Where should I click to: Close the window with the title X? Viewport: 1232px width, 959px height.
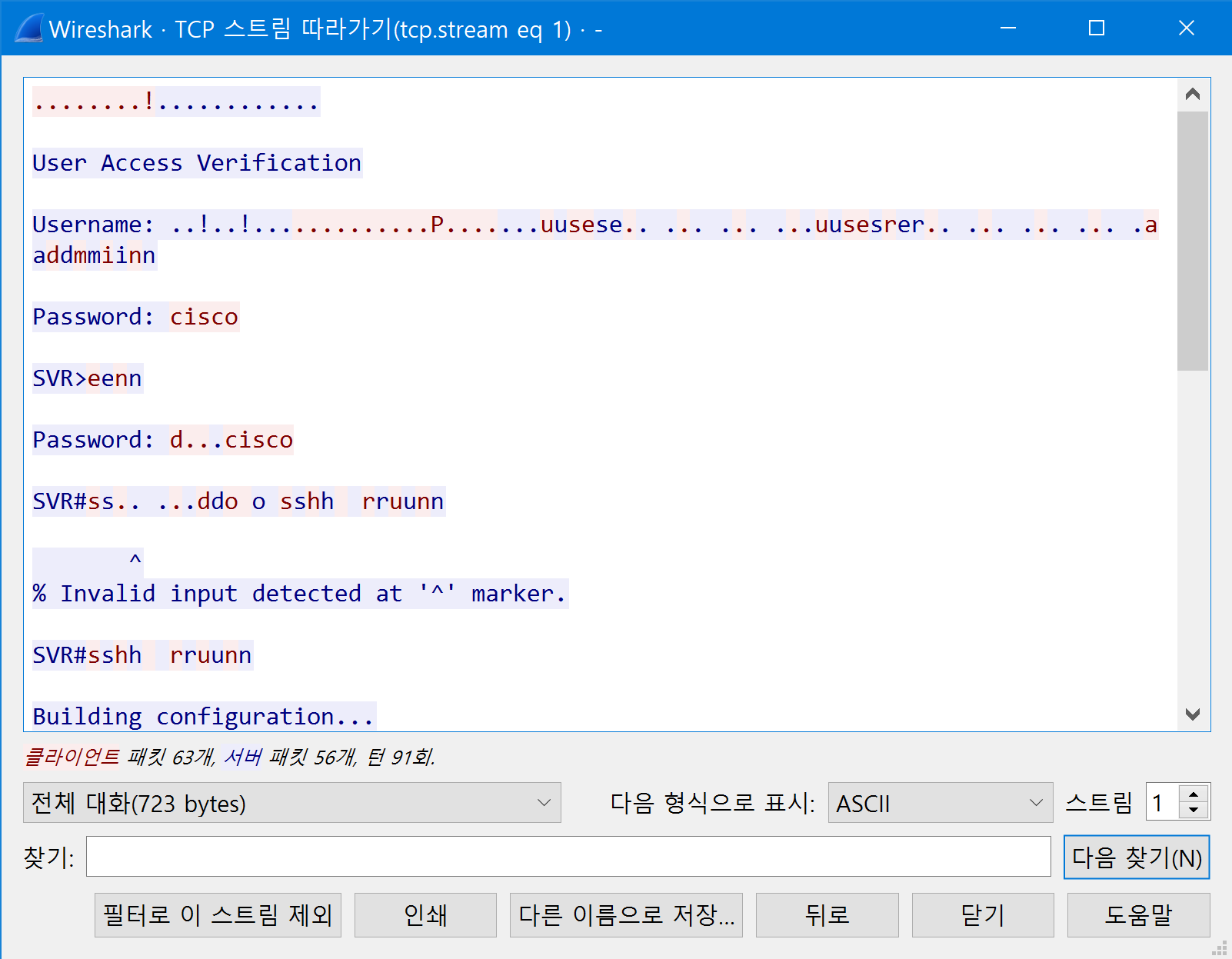pyautogui.click(x=1186, y=28)
